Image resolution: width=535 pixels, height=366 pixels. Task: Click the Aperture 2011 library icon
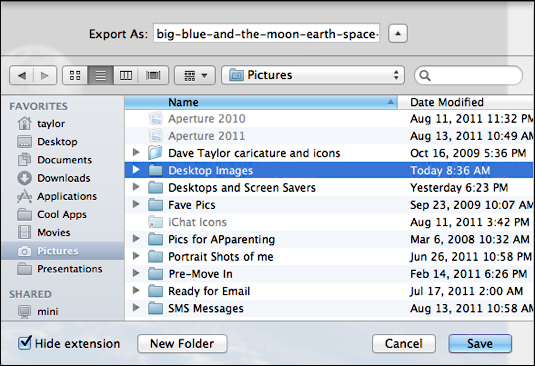coord(156,136)
